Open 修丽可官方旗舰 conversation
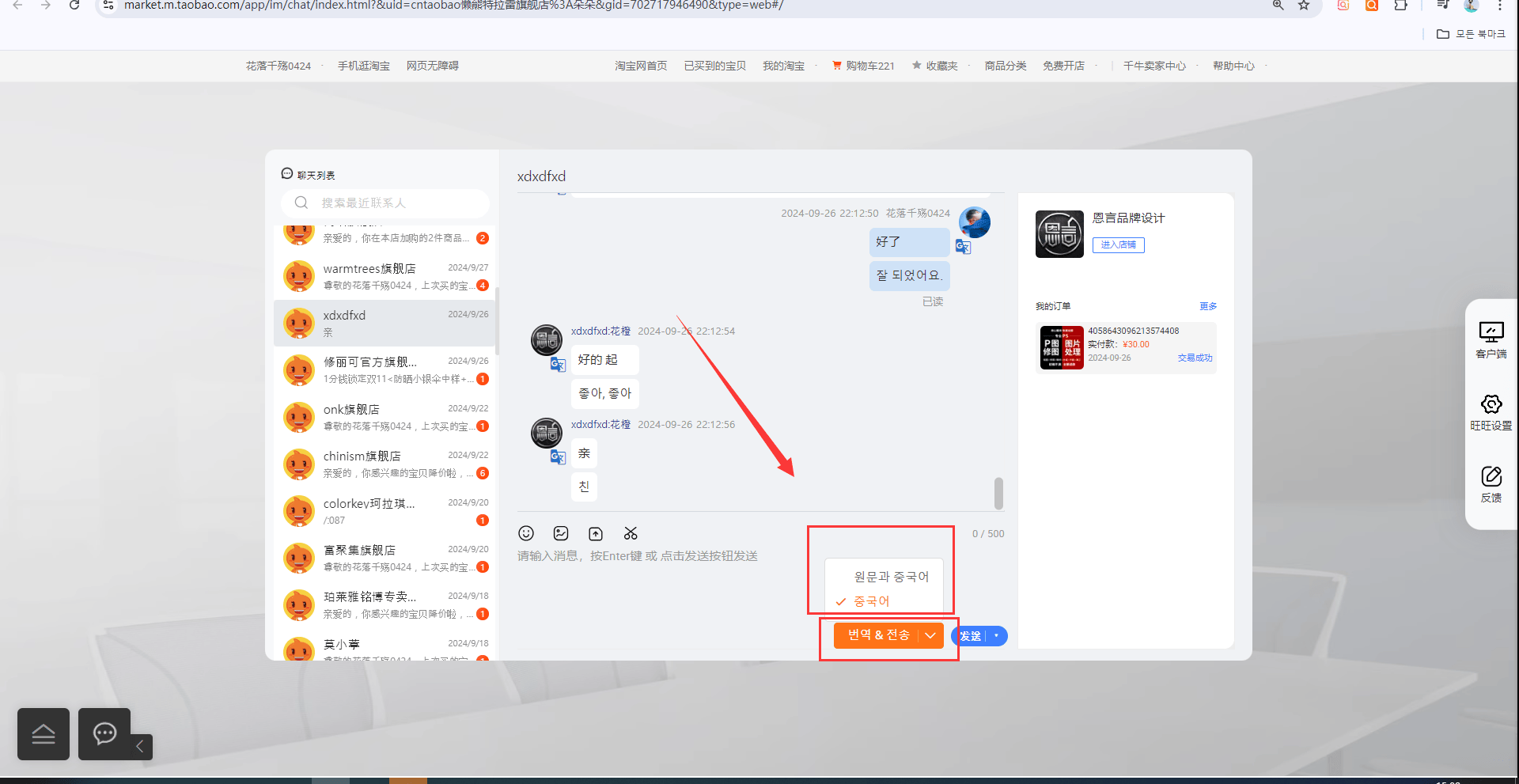1519x784 pixels. pos(385,369)
